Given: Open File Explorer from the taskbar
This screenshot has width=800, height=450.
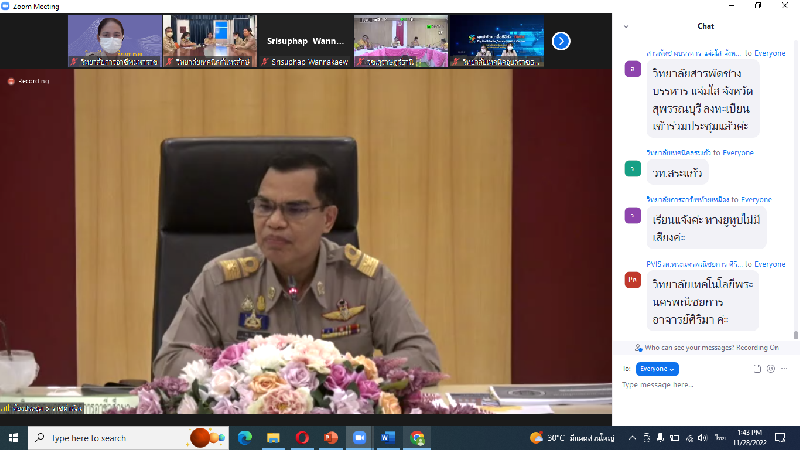Looking at the screenshot, I should tap(273, 438).
